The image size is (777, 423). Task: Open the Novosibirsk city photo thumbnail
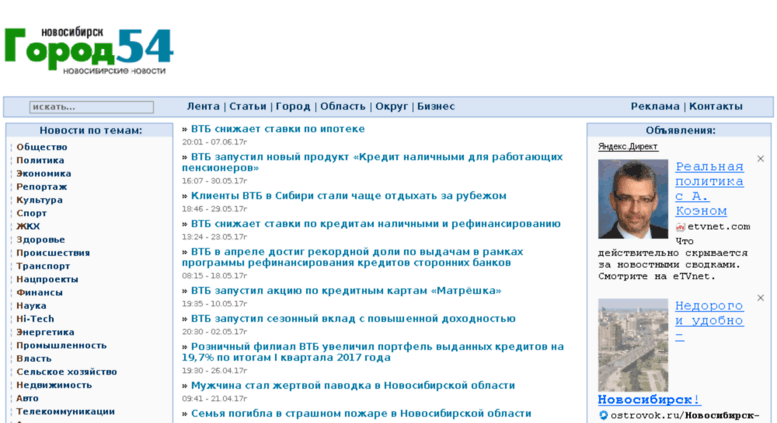(x=633, y=345)
